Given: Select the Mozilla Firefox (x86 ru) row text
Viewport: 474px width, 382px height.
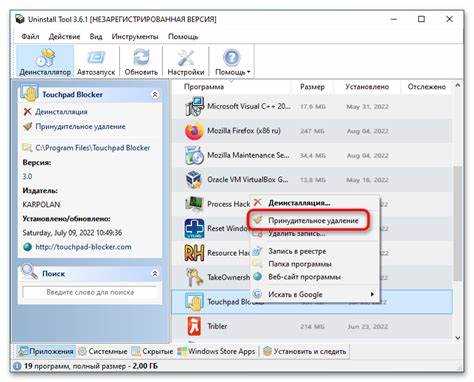Looking at the screenshot, I should point(244,131).
